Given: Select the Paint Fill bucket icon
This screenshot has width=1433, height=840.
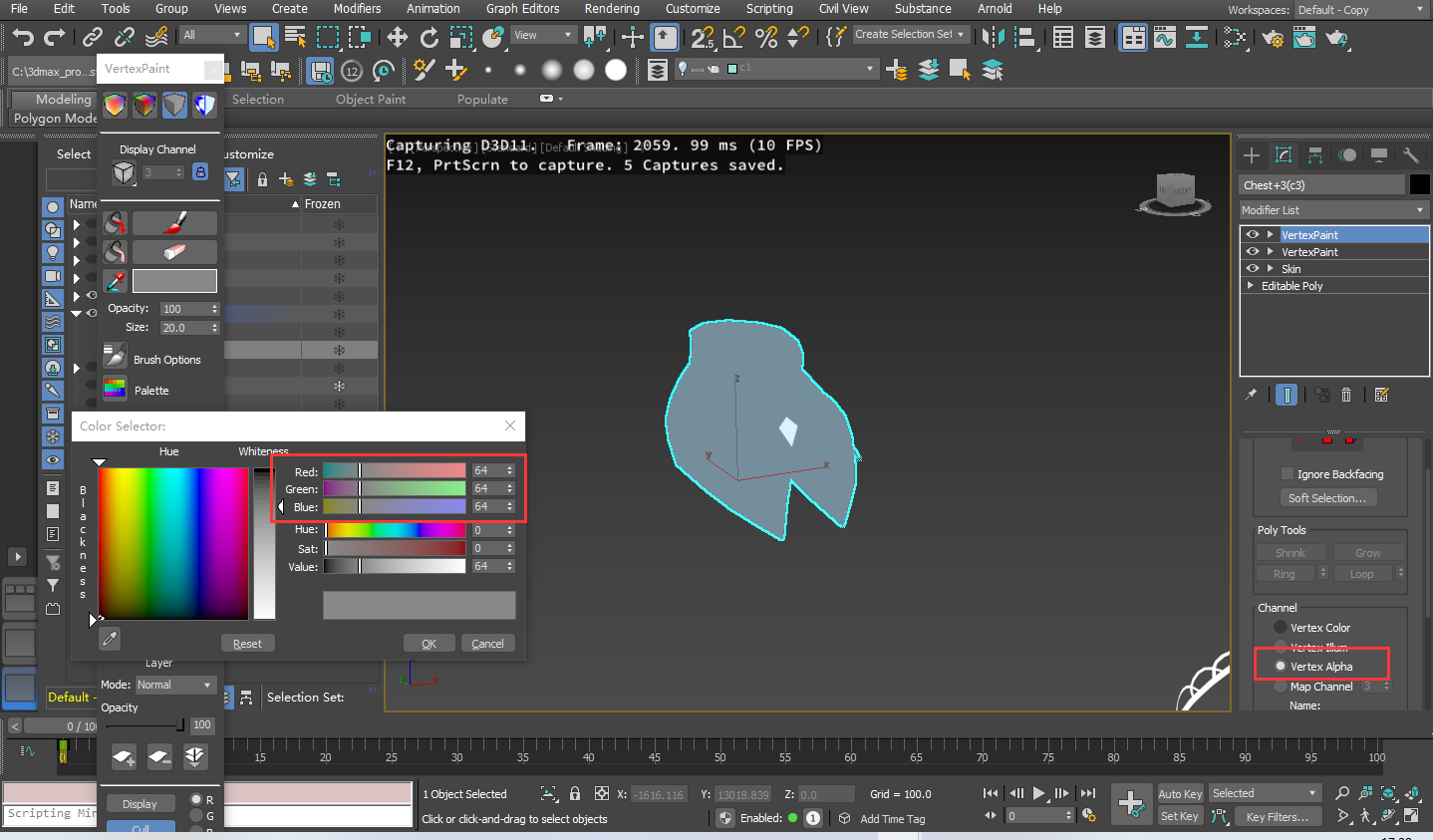Looking at the screenshot, I should coord(115,223).
